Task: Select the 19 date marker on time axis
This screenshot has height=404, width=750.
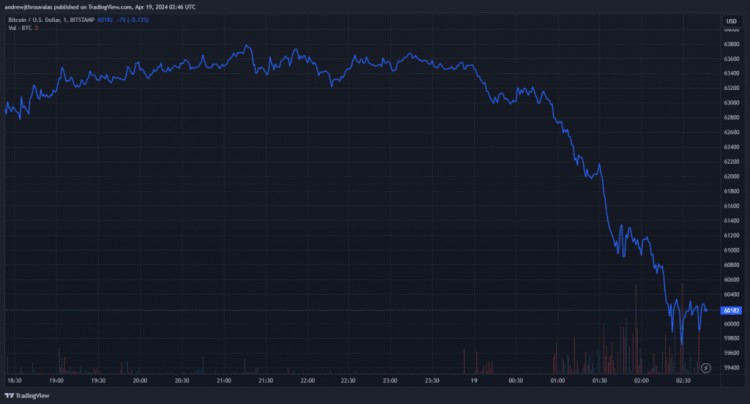Action: (474, 381)
